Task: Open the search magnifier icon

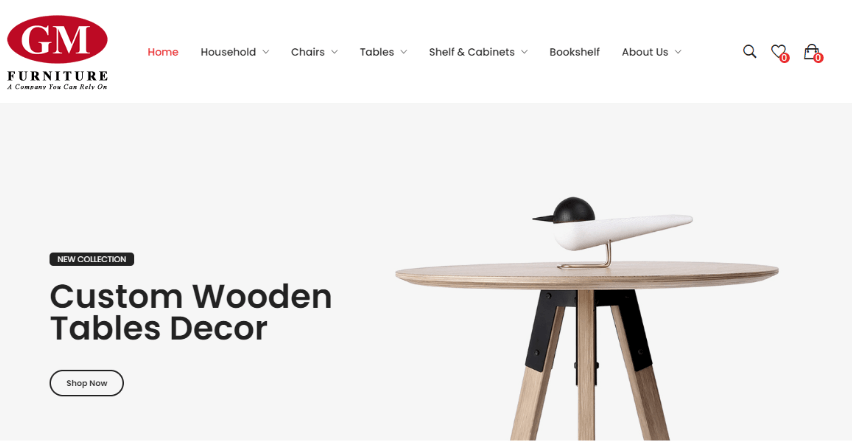Action: click(749, 52)
